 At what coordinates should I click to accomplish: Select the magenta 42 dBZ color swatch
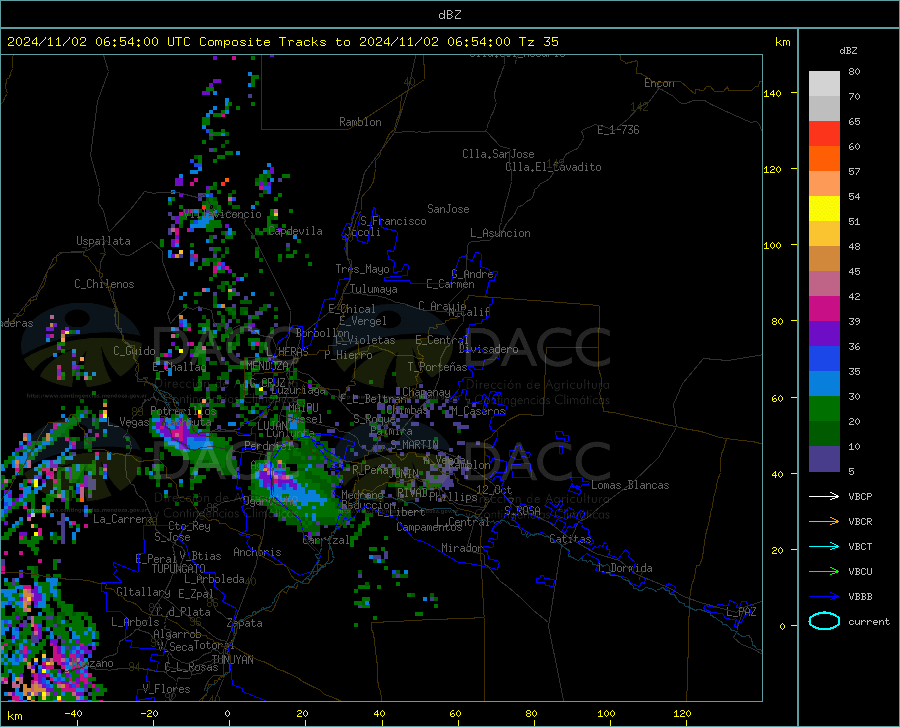pyautogui.click(x=824, y=309)
